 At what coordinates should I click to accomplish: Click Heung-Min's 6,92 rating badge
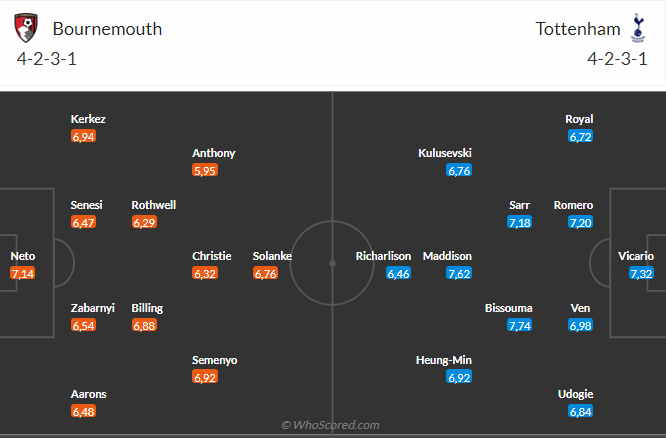[459, 377]
